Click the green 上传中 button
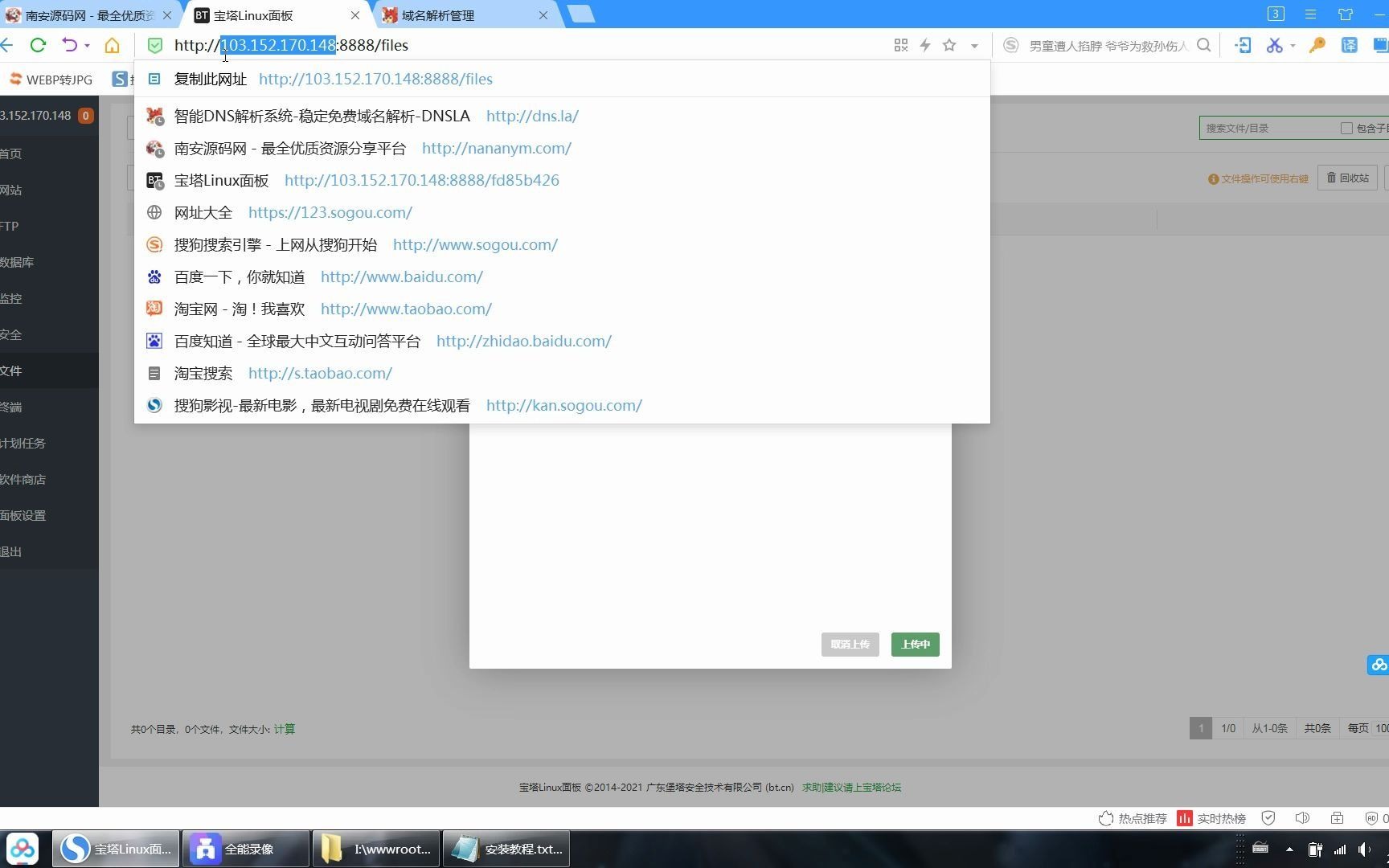 [x=915, y=644]
